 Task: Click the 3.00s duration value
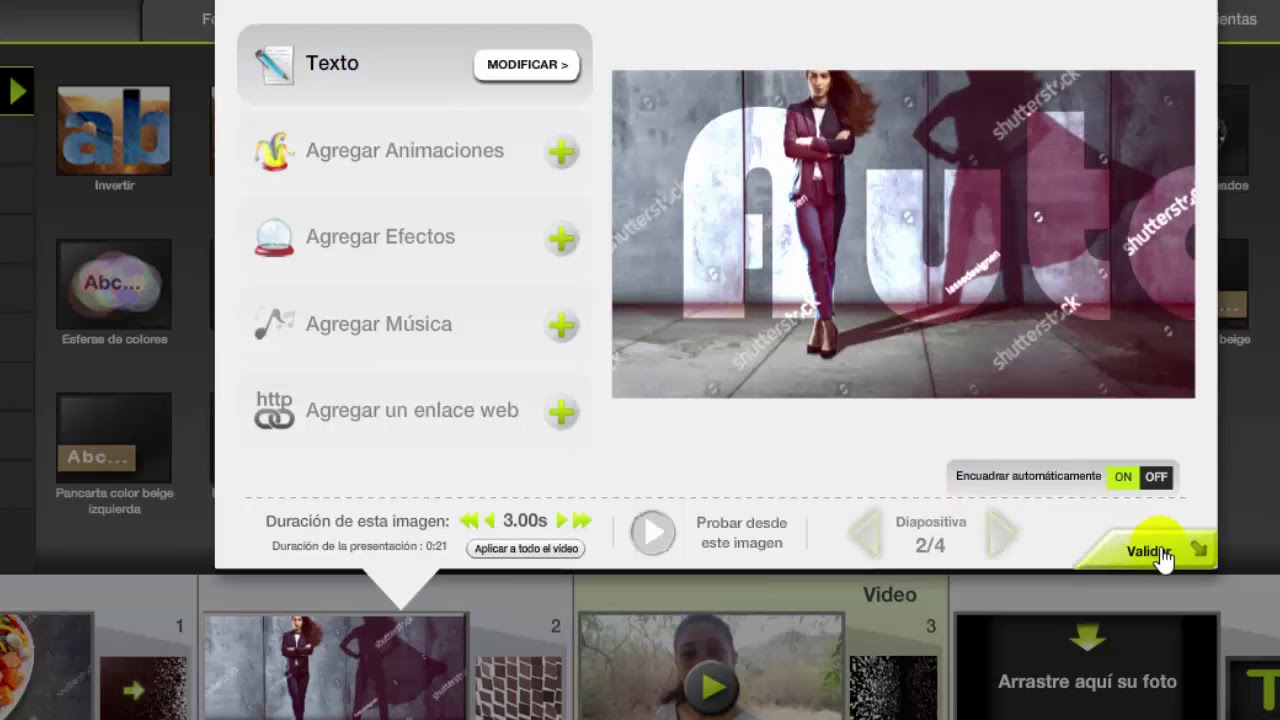click(x=525, y=521)
